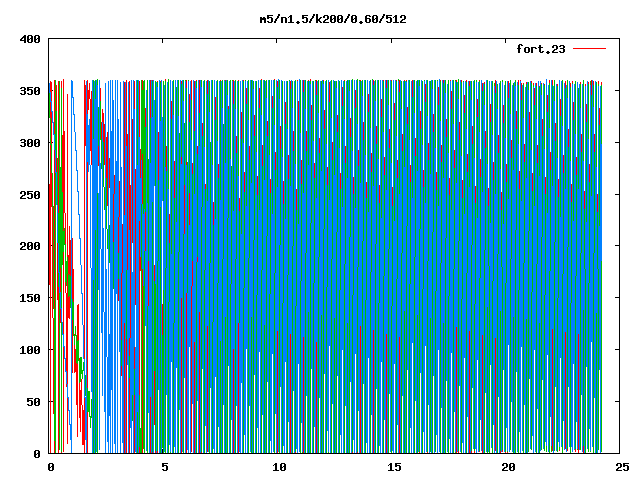The height and width of the screenshot is (480, 640).
Task: Click y-axis label 150
Action: click(x=30, y=298)
